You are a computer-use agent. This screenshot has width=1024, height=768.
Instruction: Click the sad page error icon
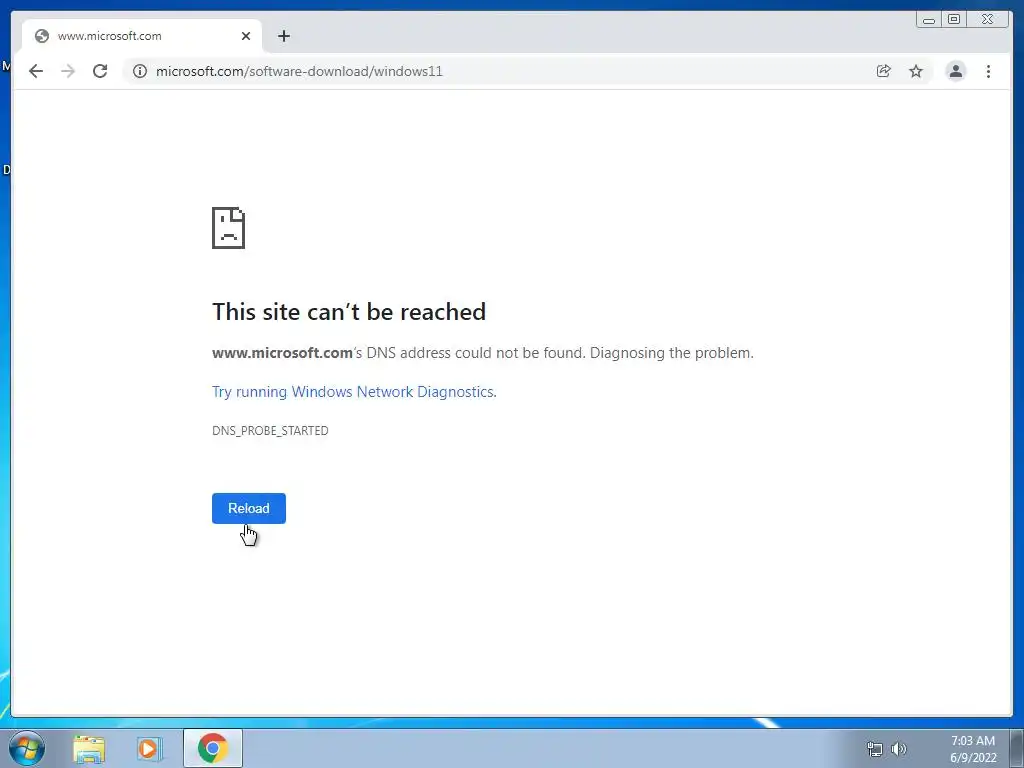tap(229, 228)
